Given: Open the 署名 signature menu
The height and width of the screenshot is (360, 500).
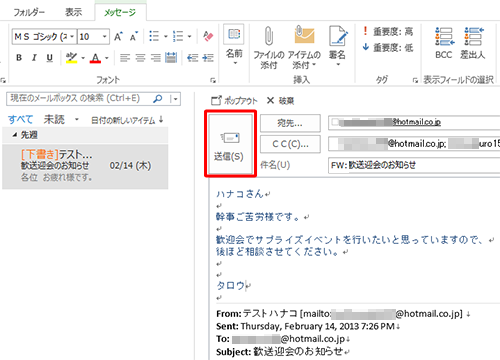Looking at the screenshot, I should coord(337,45).
